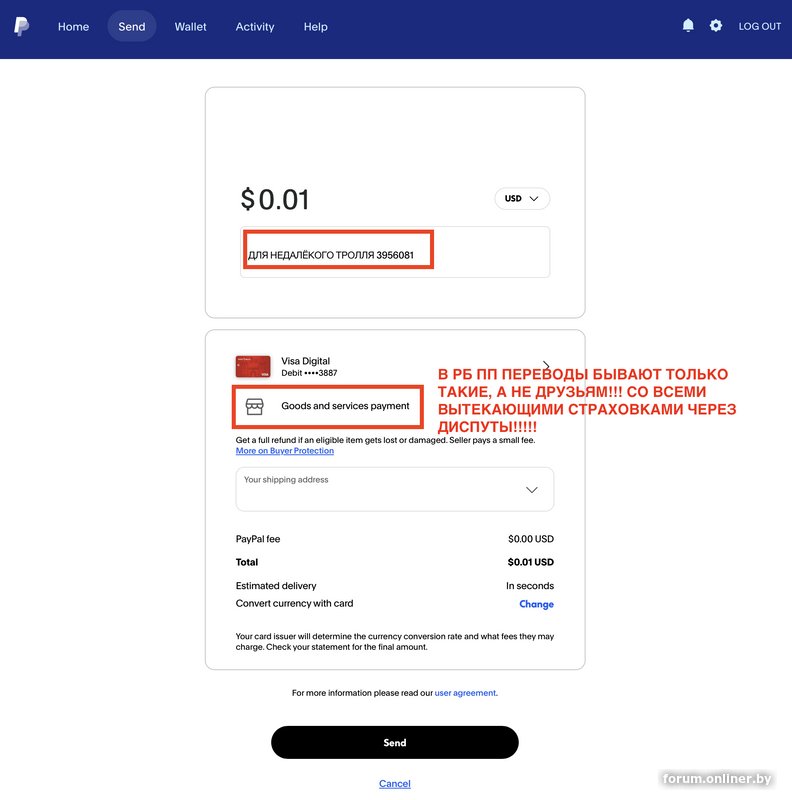Open the Help menu item
The height and width of the screenshot is (800, 792).
click(315, 27)
